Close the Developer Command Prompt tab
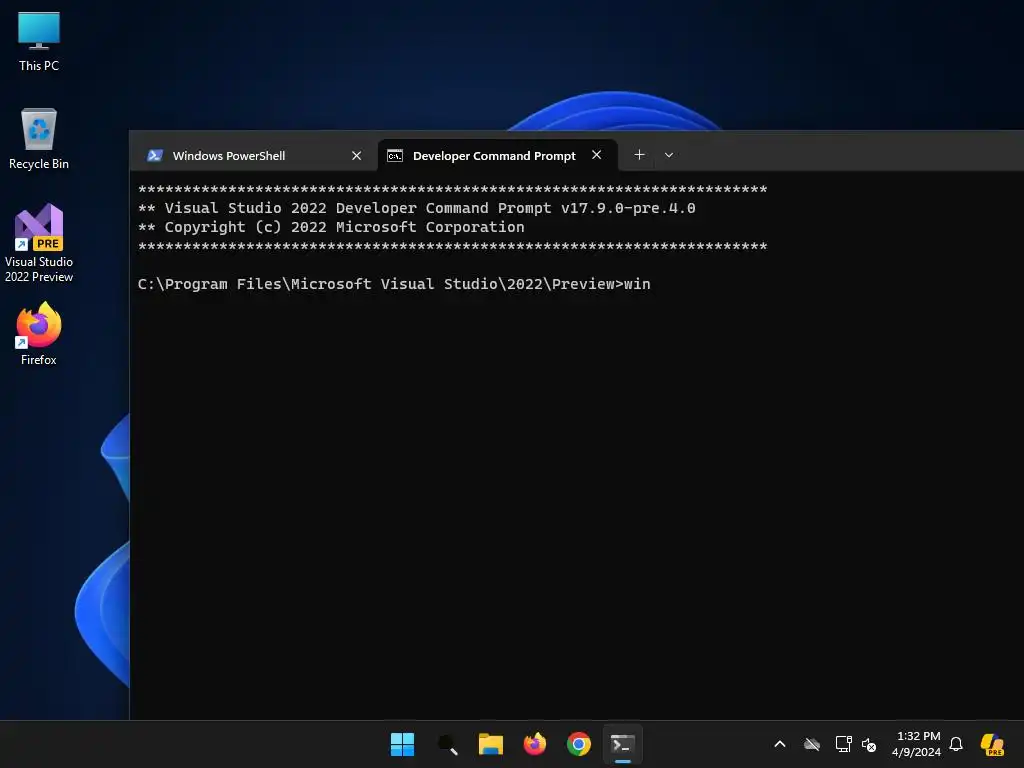The height and width of the screenshot is (768, 1024). [596, 155]
